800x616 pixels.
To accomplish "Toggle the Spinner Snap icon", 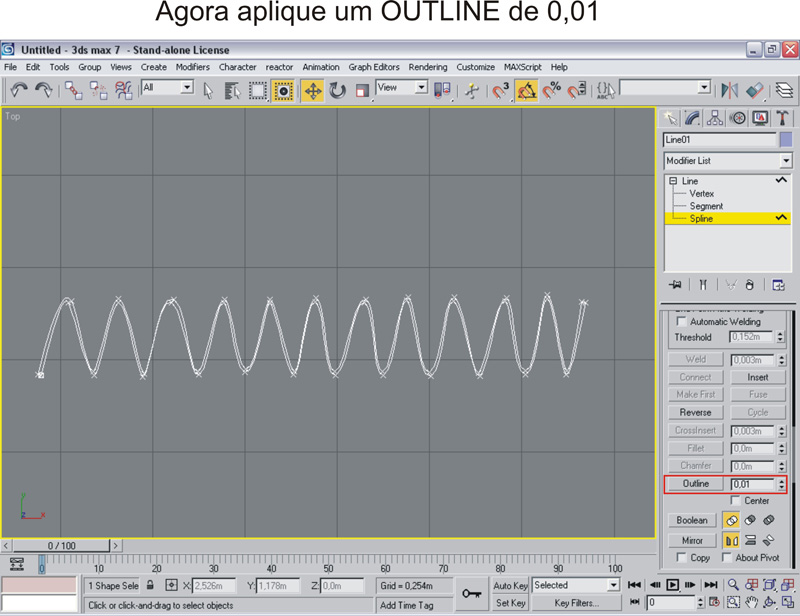I will tap(577, 91).
